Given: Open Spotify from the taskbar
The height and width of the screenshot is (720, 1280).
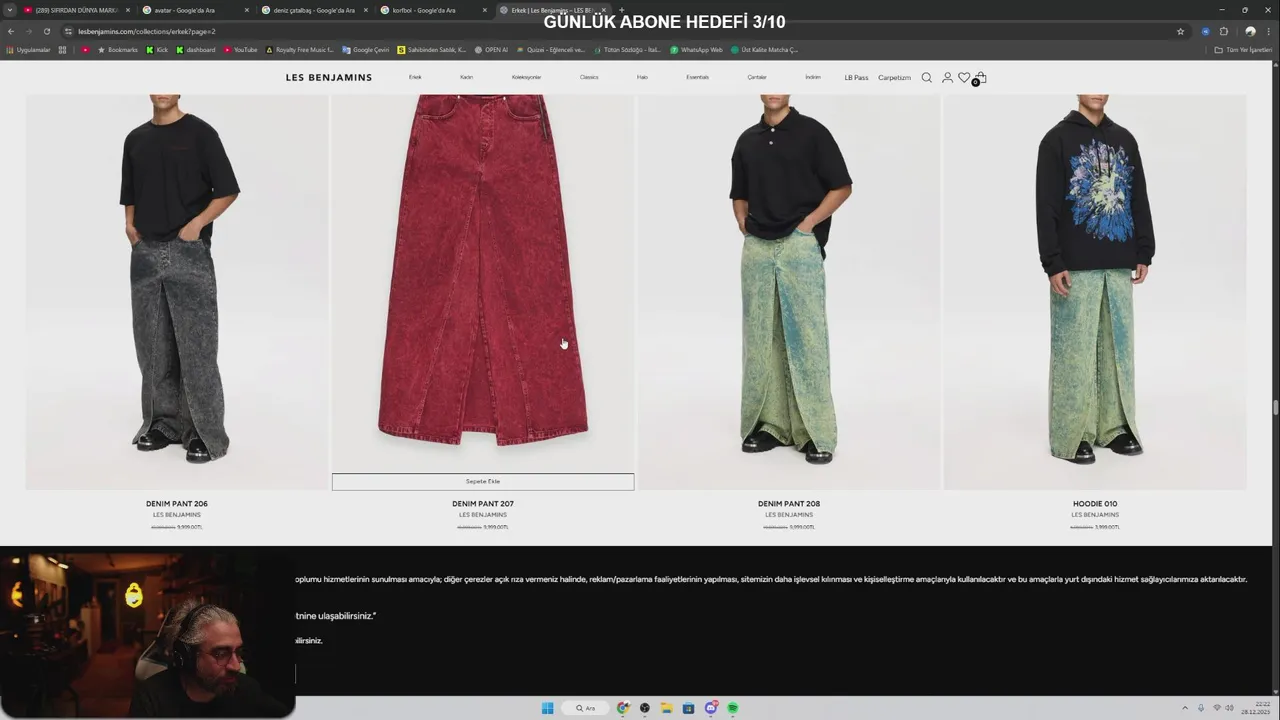Looking at the screenshot, I should click(732, 708).
